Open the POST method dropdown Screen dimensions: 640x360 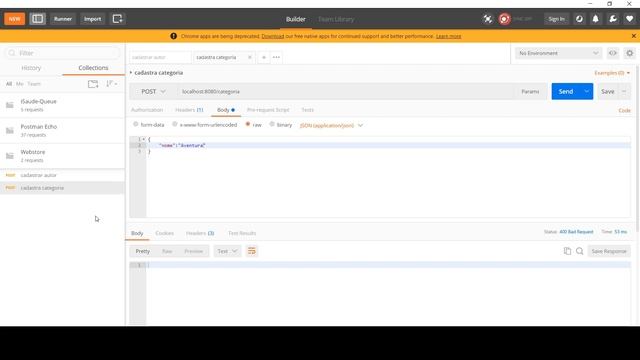(x=153, y=91)
